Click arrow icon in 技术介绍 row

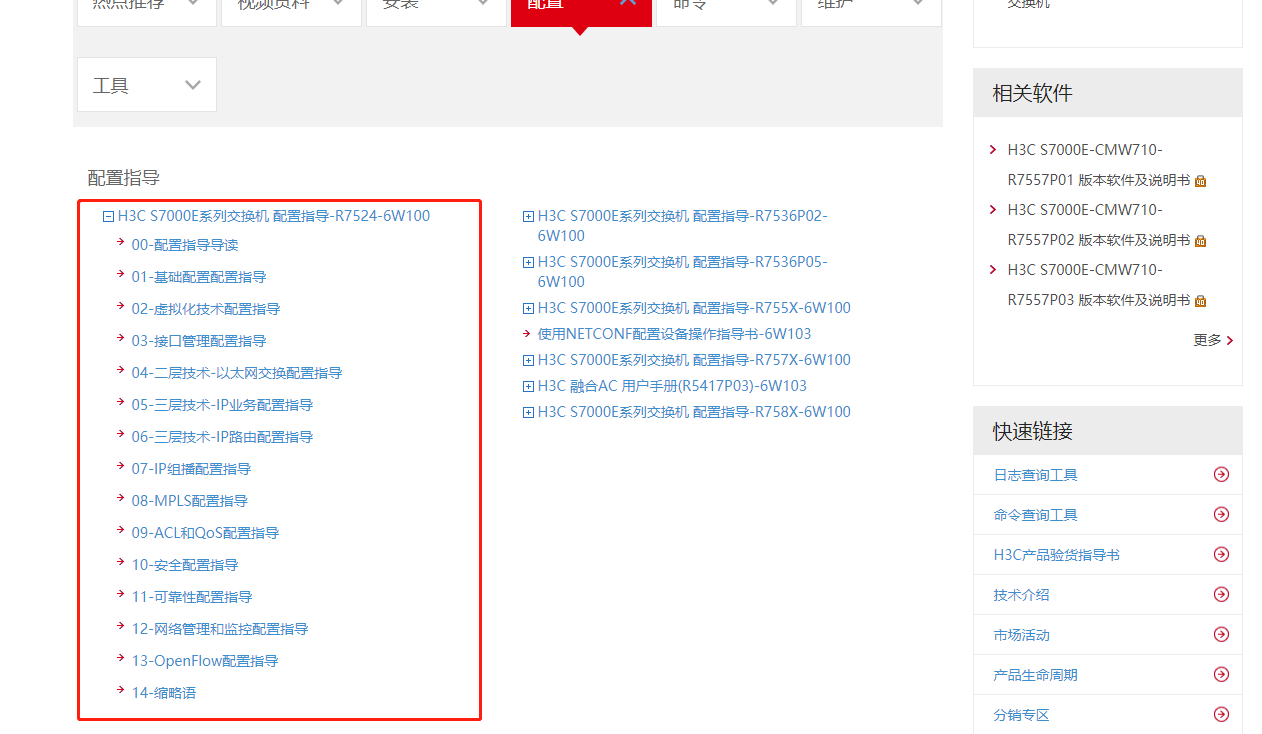pos(1221,595)
